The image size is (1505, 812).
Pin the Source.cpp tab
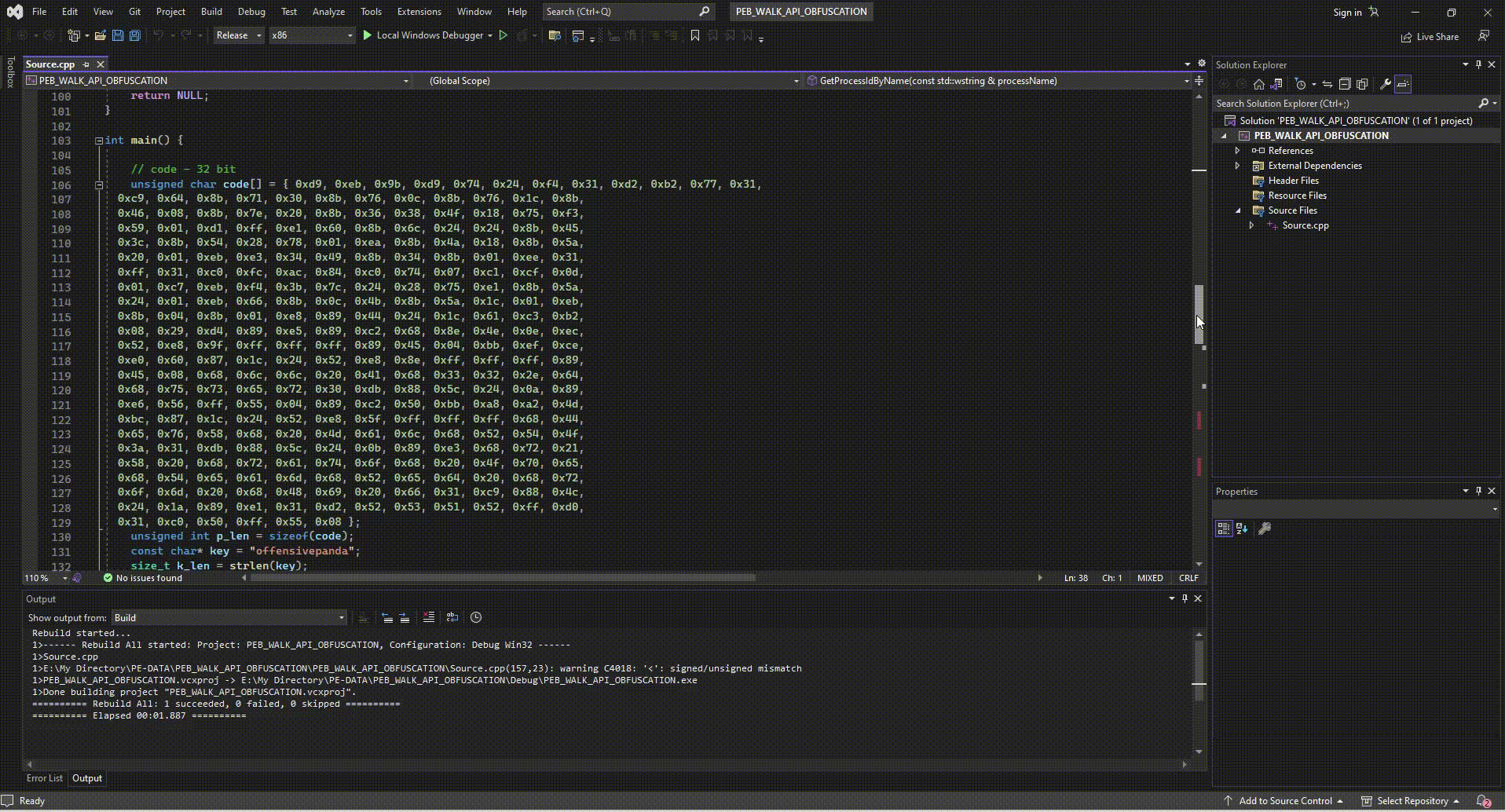[x=86, y=64]
